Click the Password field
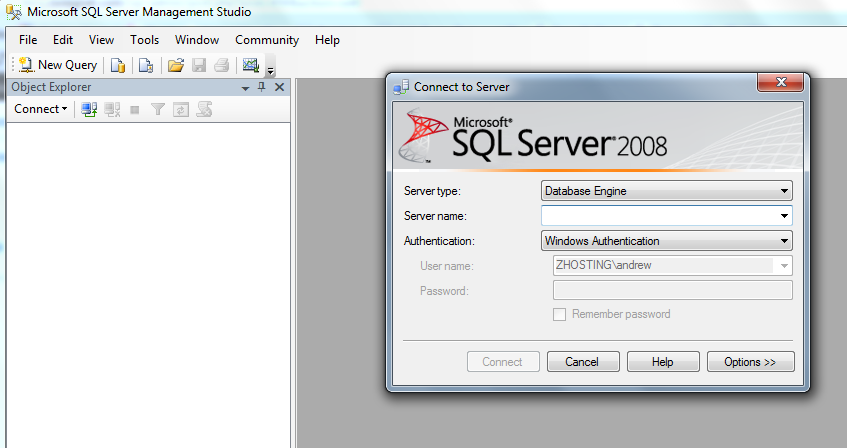847x448 pixels. click(673, 290)
